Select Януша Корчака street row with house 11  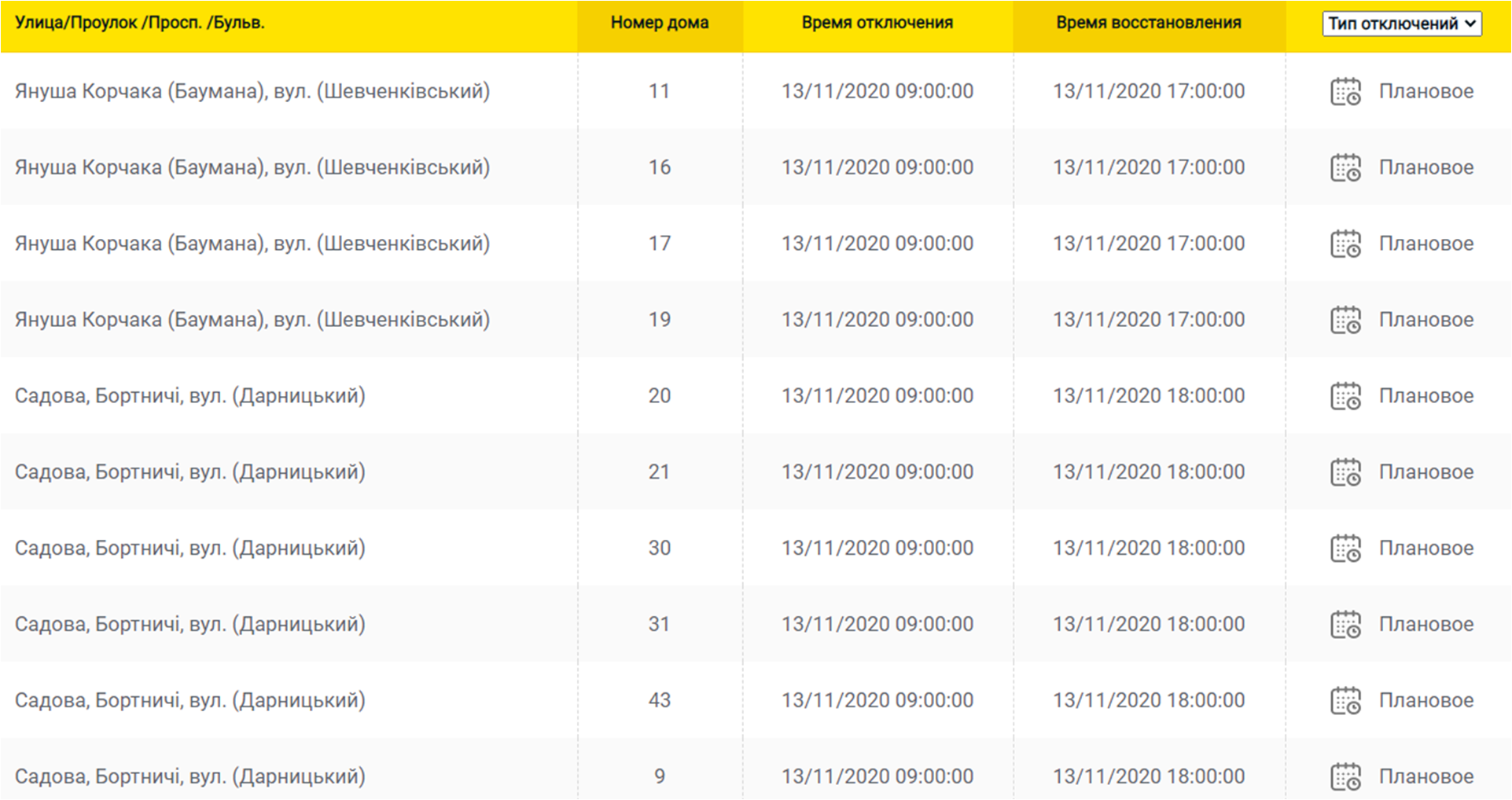point(252,91)
